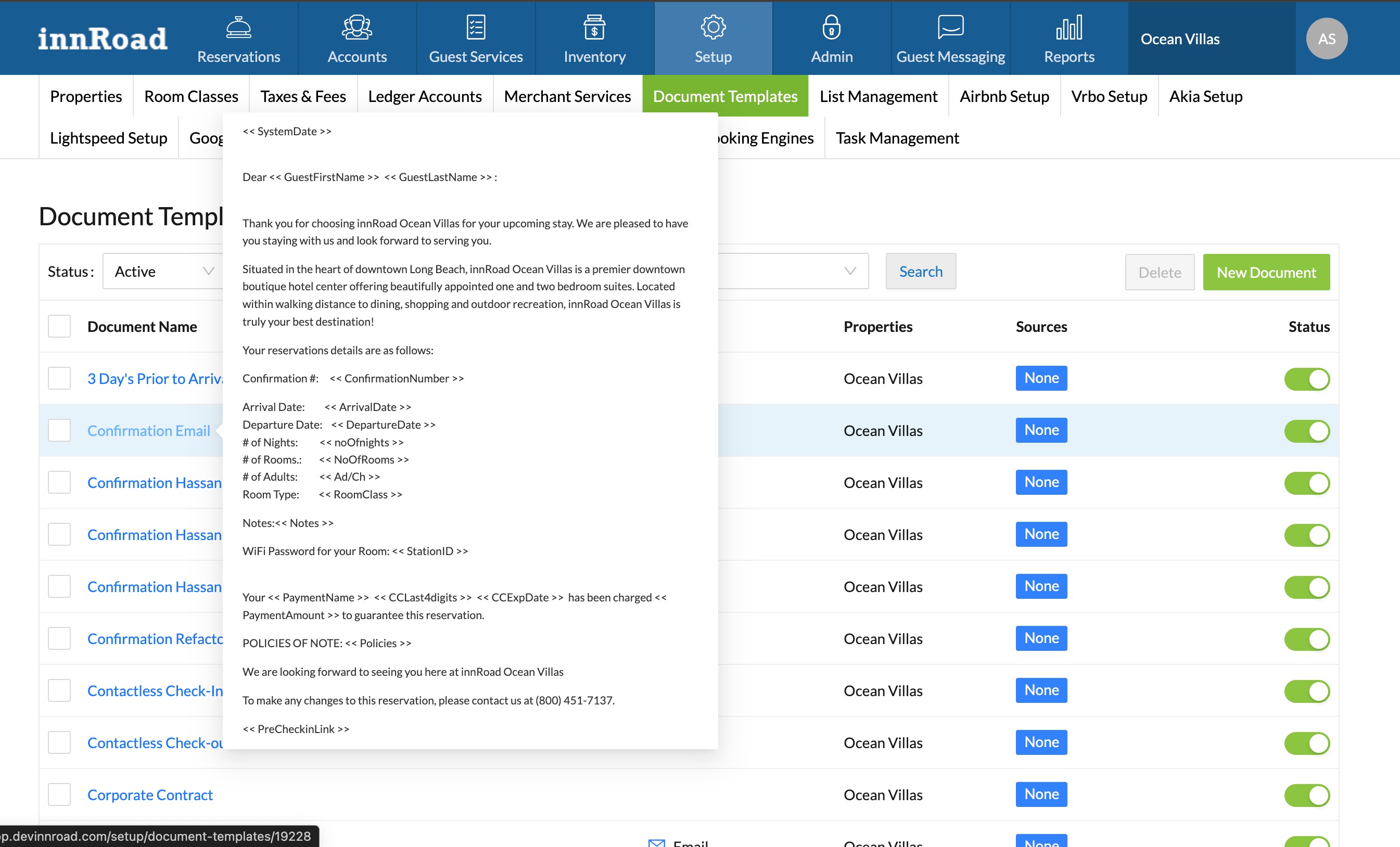Go to the Task Management tab
Screen dimensions: 1400x847
pos(897,138)
